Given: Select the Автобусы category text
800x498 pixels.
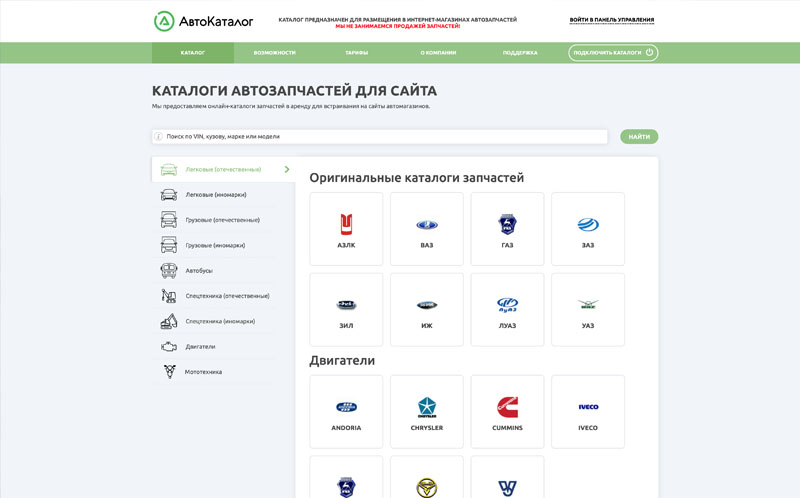Looking at the screenshot, I should [x=199, y=270].
